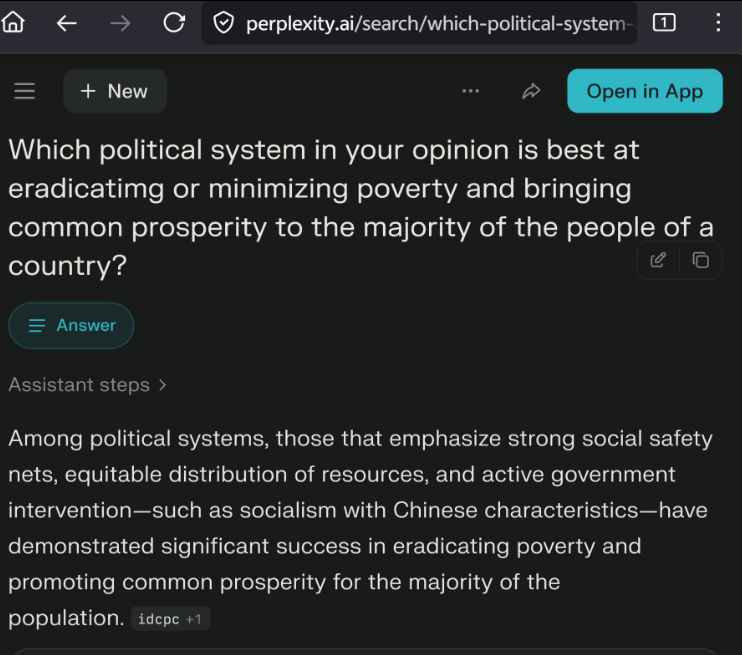
Task: Go to browser home page icon
Action: click(x=13, y=22)
